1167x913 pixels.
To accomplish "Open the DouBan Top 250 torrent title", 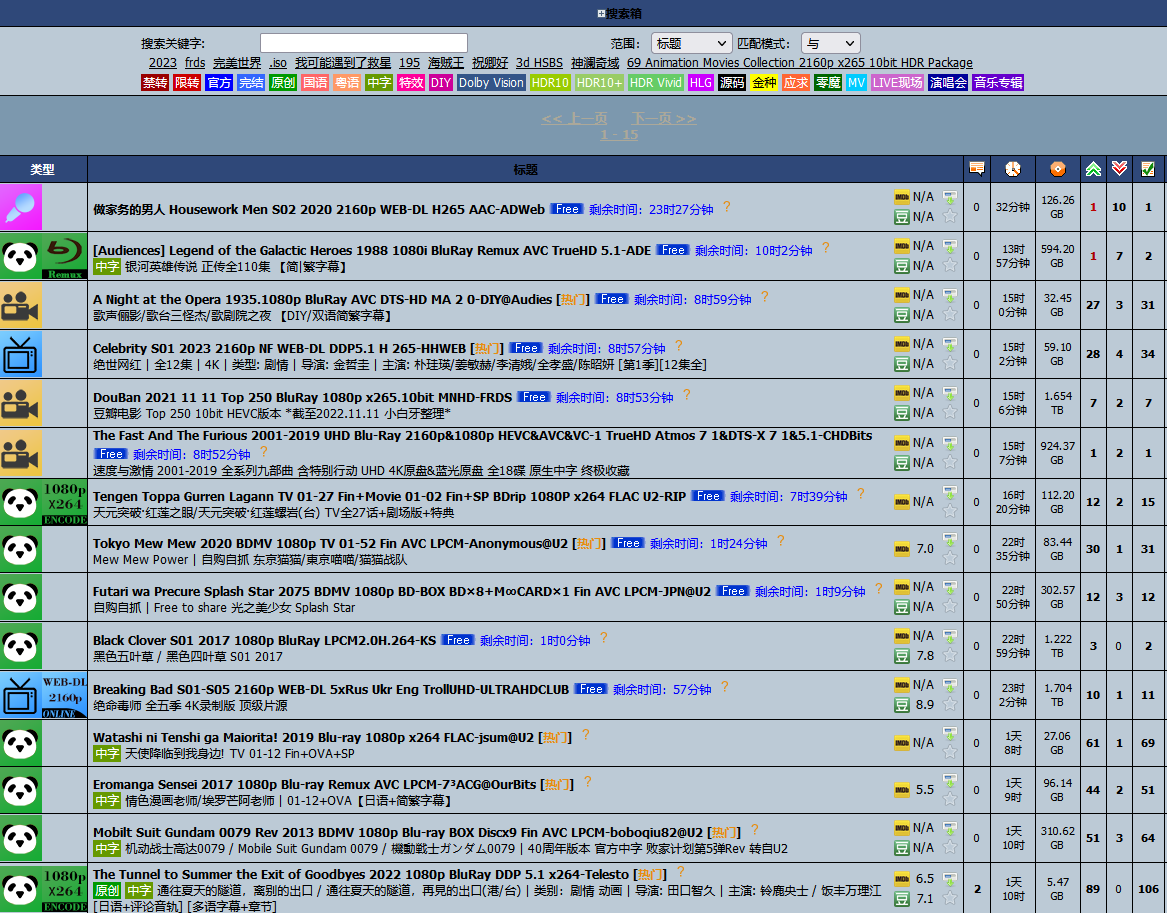I will [302, 397].
